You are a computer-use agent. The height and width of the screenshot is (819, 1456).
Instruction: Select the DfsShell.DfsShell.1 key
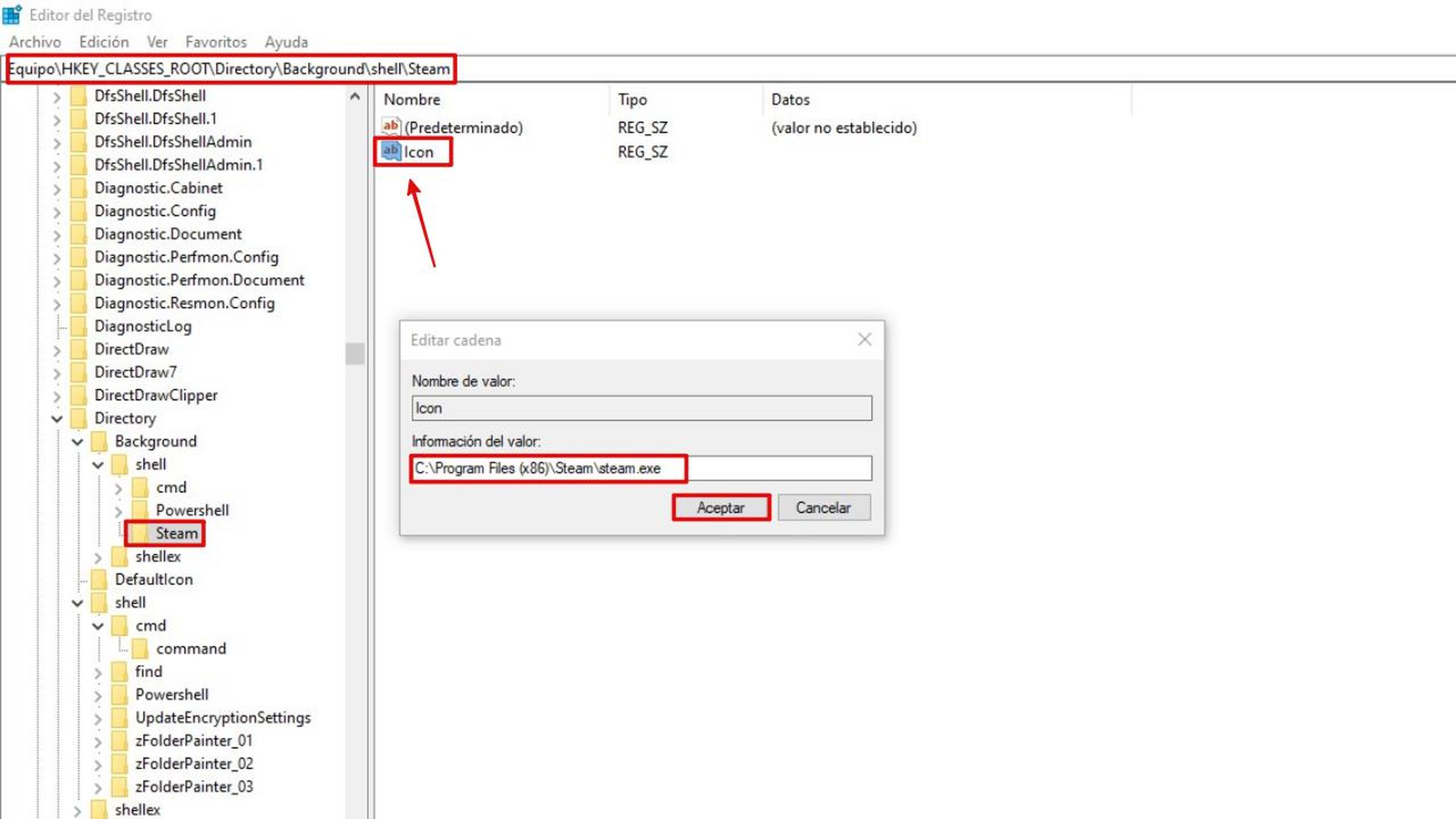[156, 119]
